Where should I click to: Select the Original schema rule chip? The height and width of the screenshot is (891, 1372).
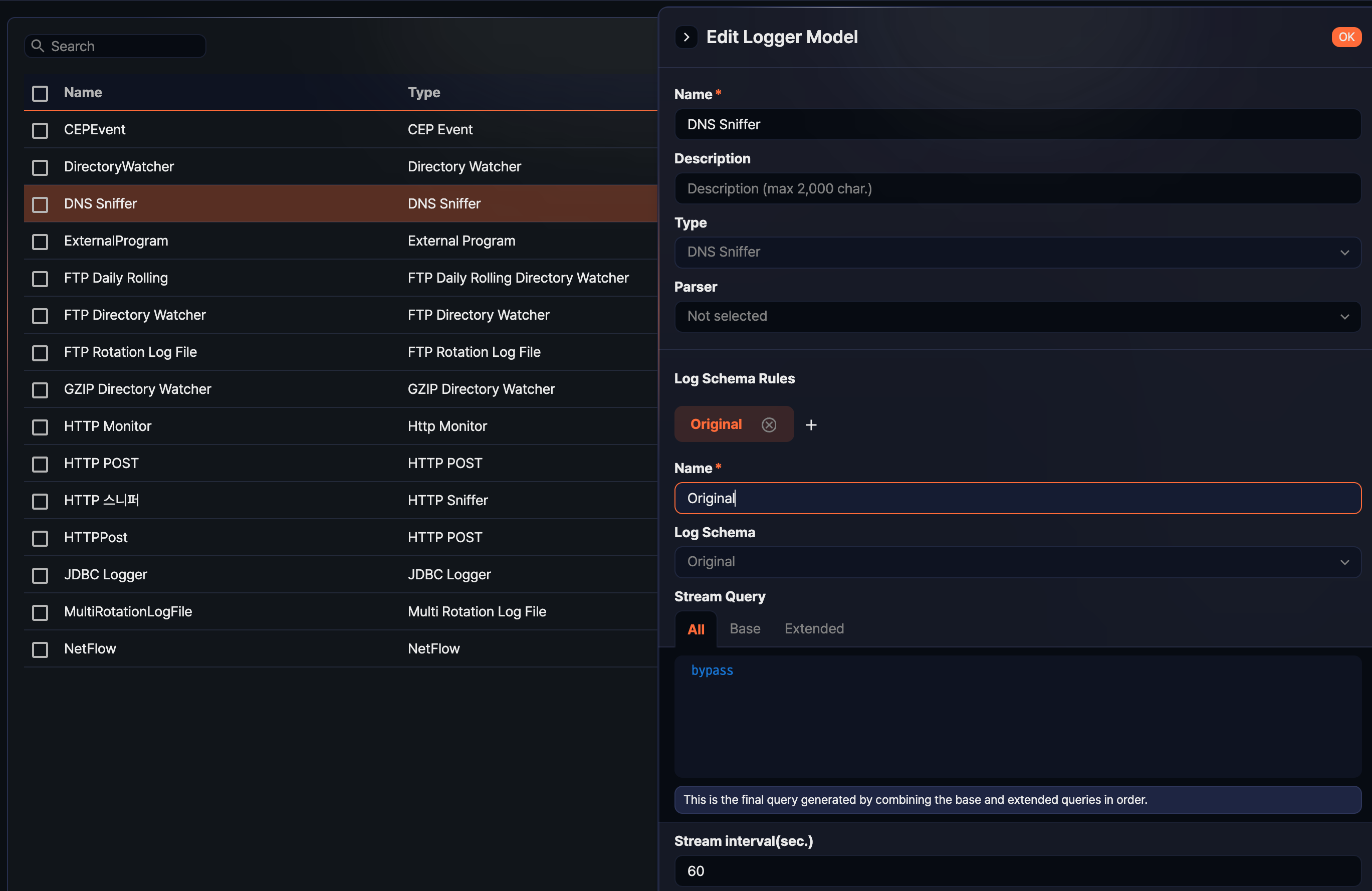(716, 423)
